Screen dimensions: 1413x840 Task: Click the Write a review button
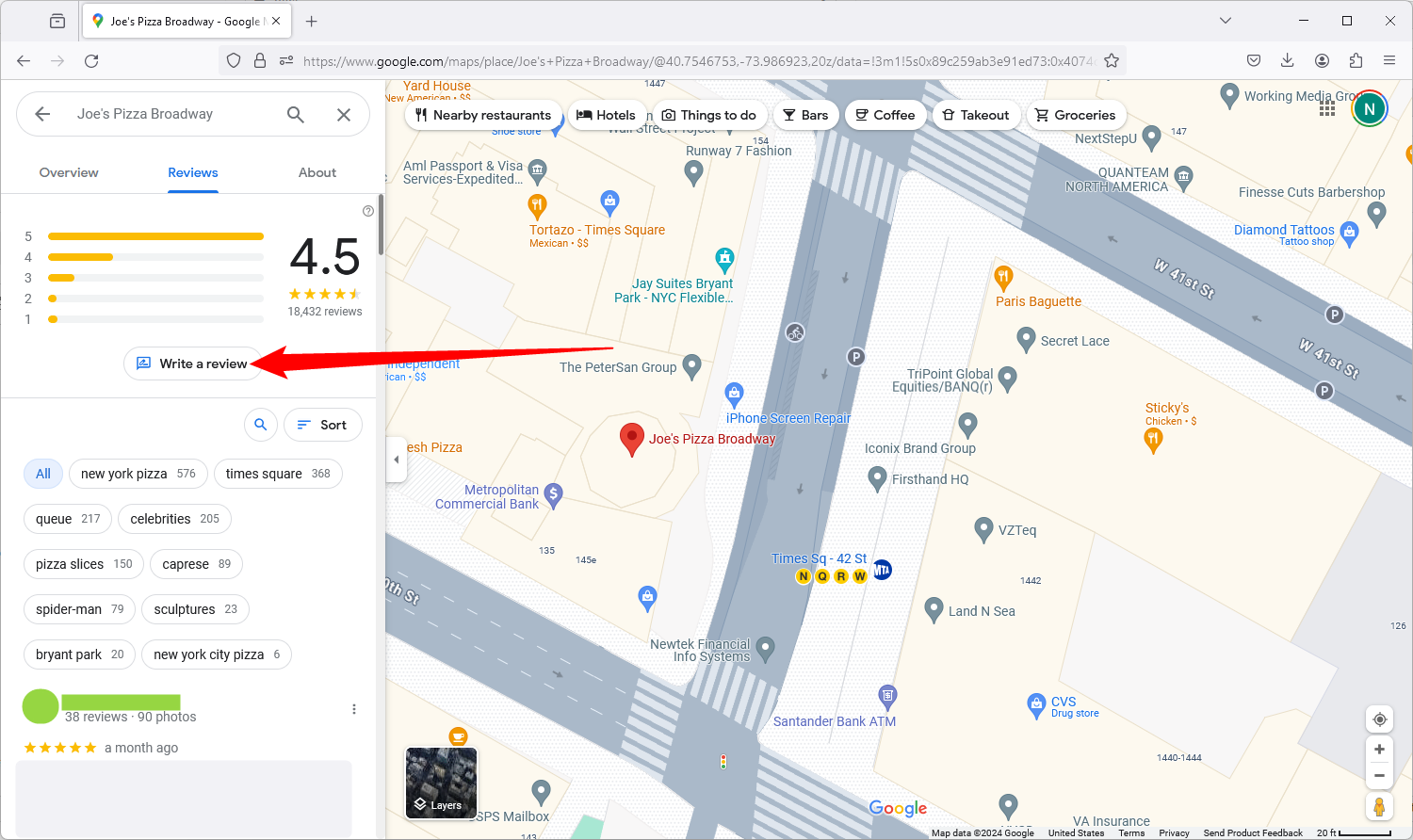193,363
